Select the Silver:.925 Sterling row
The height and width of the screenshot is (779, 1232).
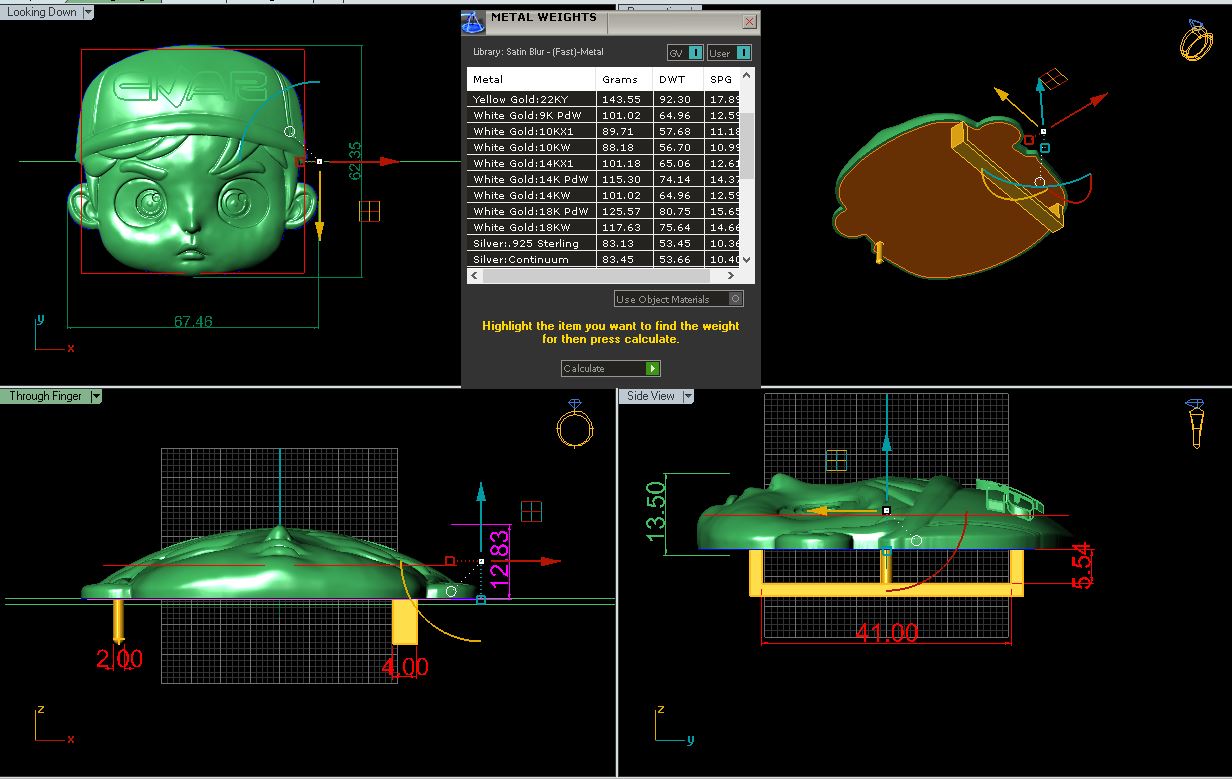pos(530,243)
